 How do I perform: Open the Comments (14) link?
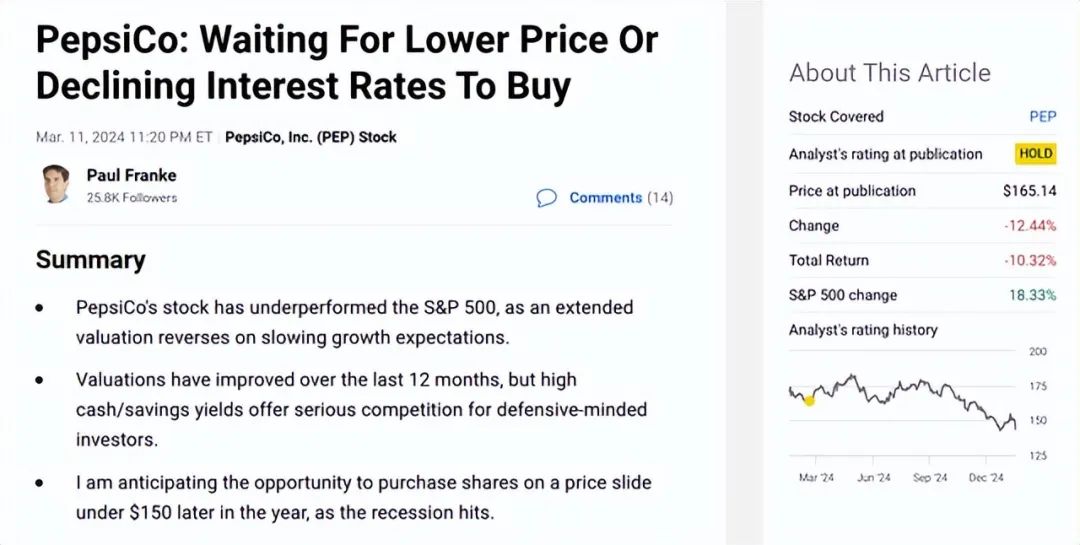click(621, 198)
